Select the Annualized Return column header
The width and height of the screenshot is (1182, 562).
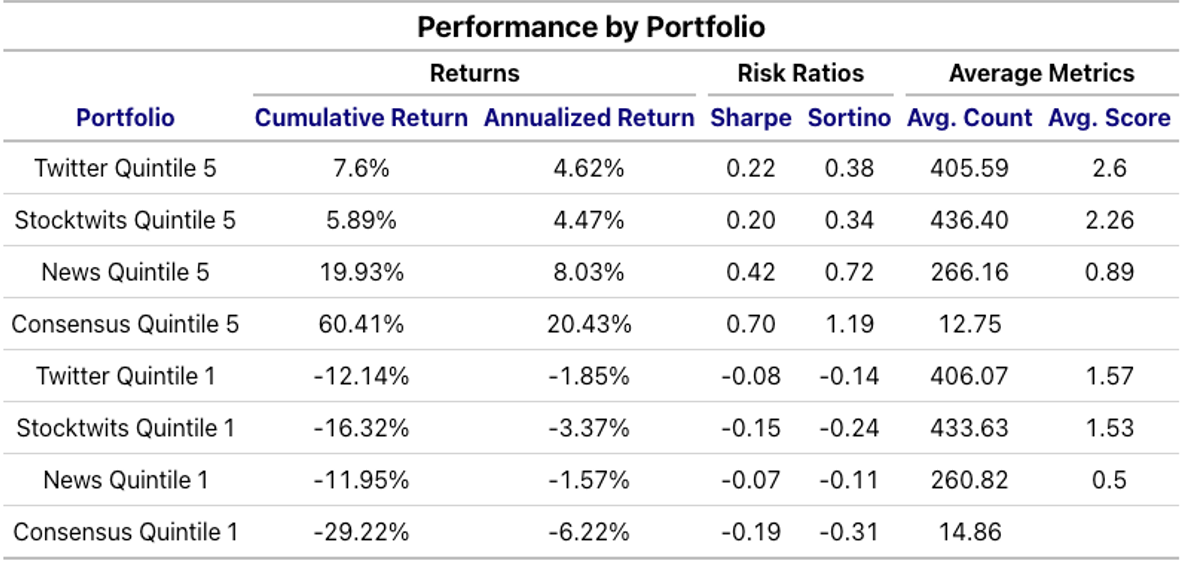589,118
